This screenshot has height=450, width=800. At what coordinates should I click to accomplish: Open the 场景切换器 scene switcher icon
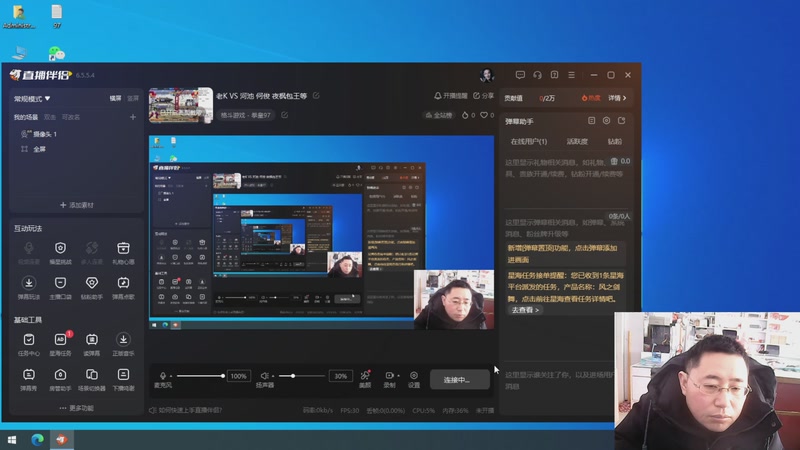(x=92, y=375)
